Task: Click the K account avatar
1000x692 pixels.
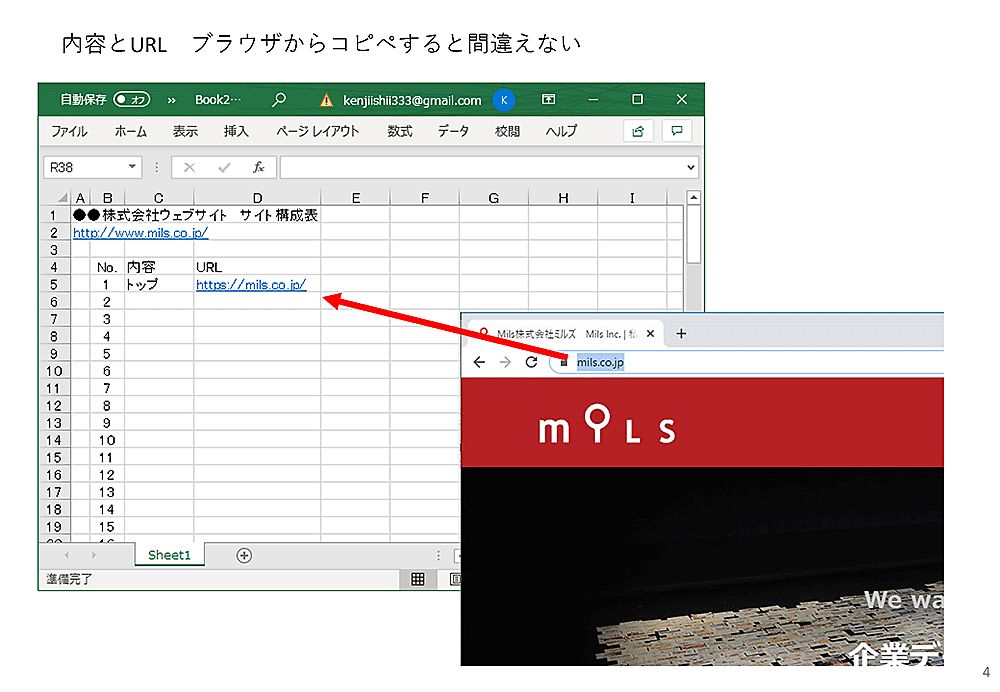Action: (505, 100)
